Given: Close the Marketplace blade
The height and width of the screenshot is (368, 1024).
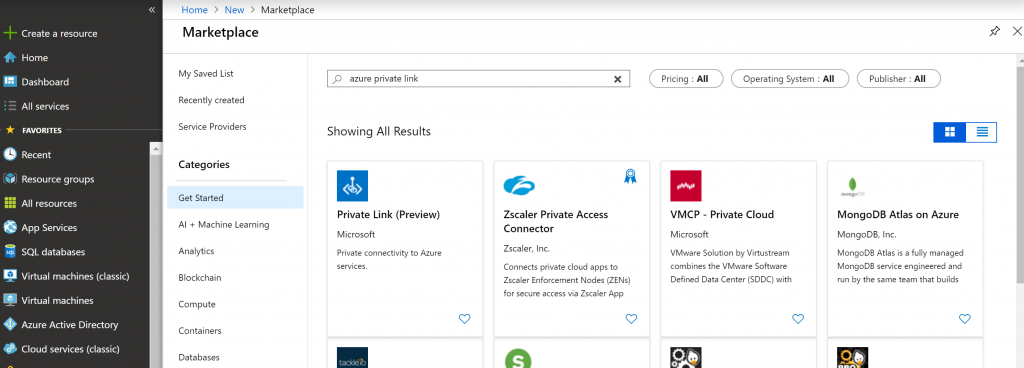Looking at the screenshot, I should click(1016, 31).
